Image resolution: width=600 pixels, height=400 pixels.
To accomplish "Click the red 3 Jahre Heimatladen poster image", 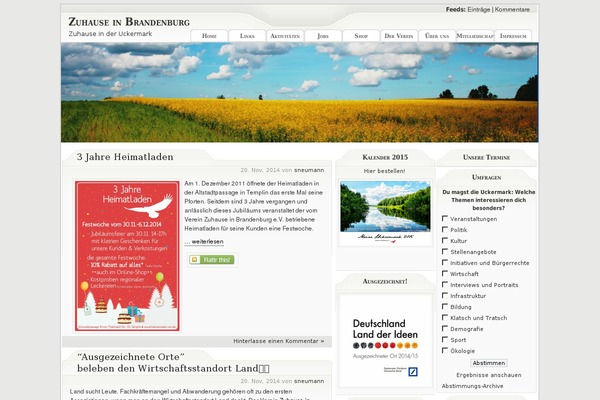I will [127, 256].
